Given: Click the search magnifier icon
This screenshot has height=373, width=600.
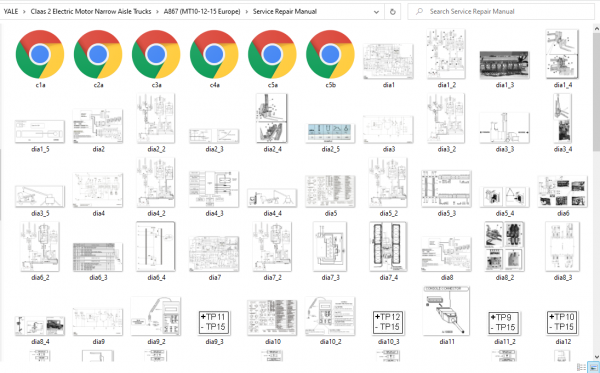Looking at the screenshot, I should [419, 11].
